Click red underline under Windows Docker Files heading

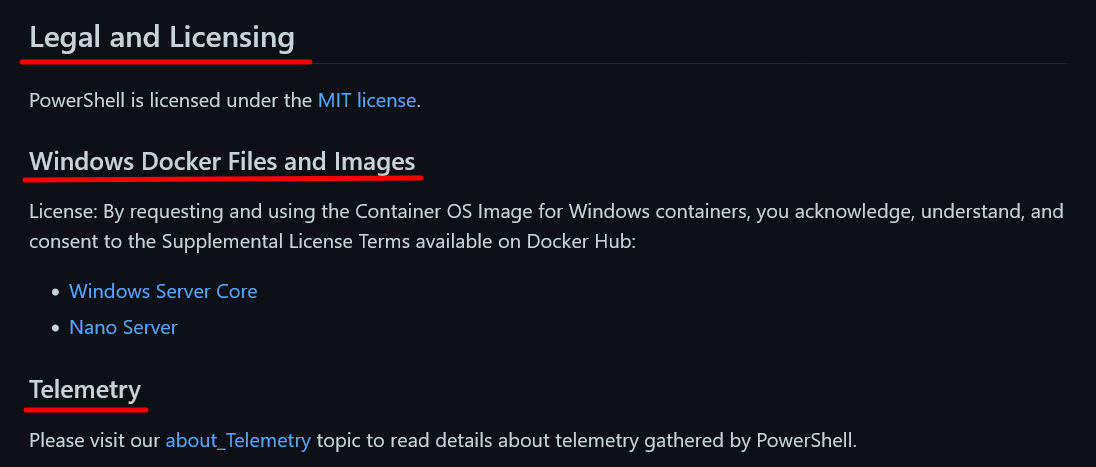click(x=223, y=179)
